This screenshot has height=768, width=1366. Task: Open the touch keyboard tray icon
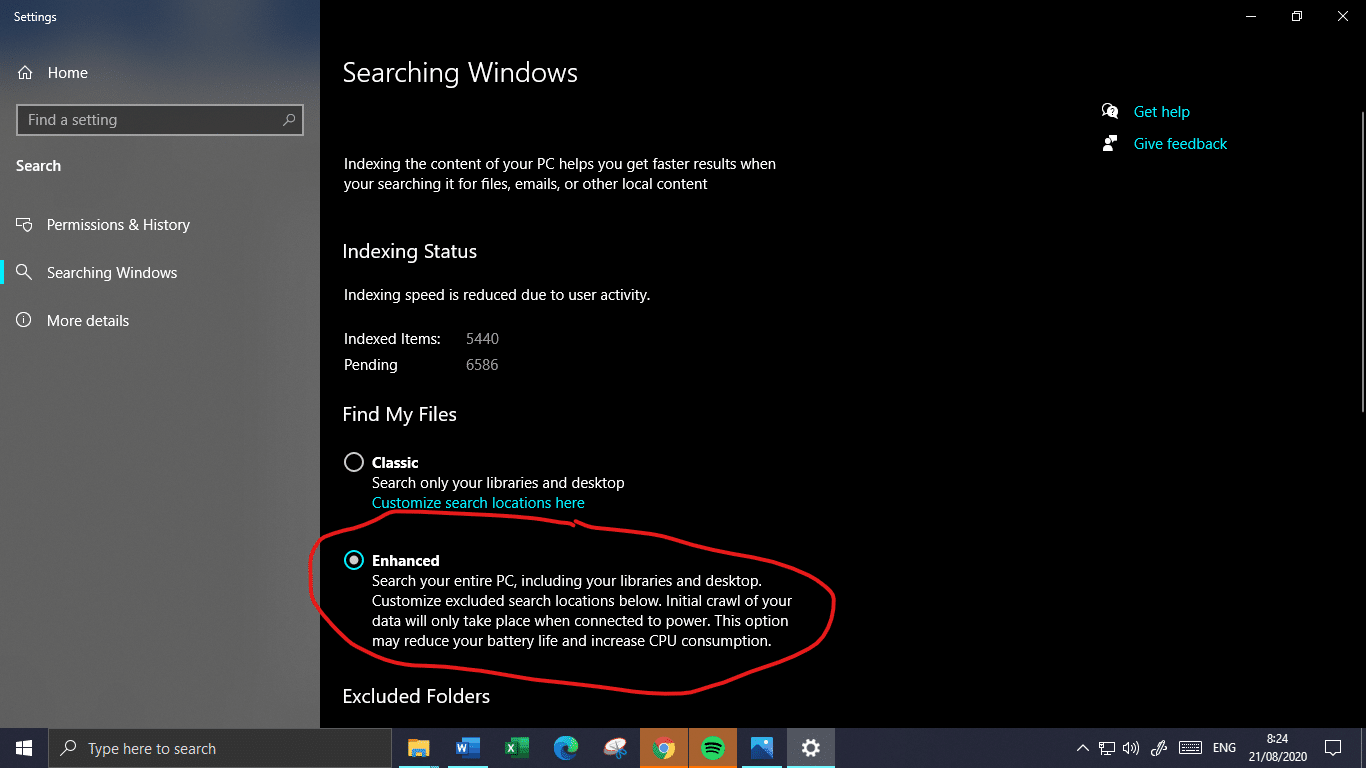(1190, 748)
